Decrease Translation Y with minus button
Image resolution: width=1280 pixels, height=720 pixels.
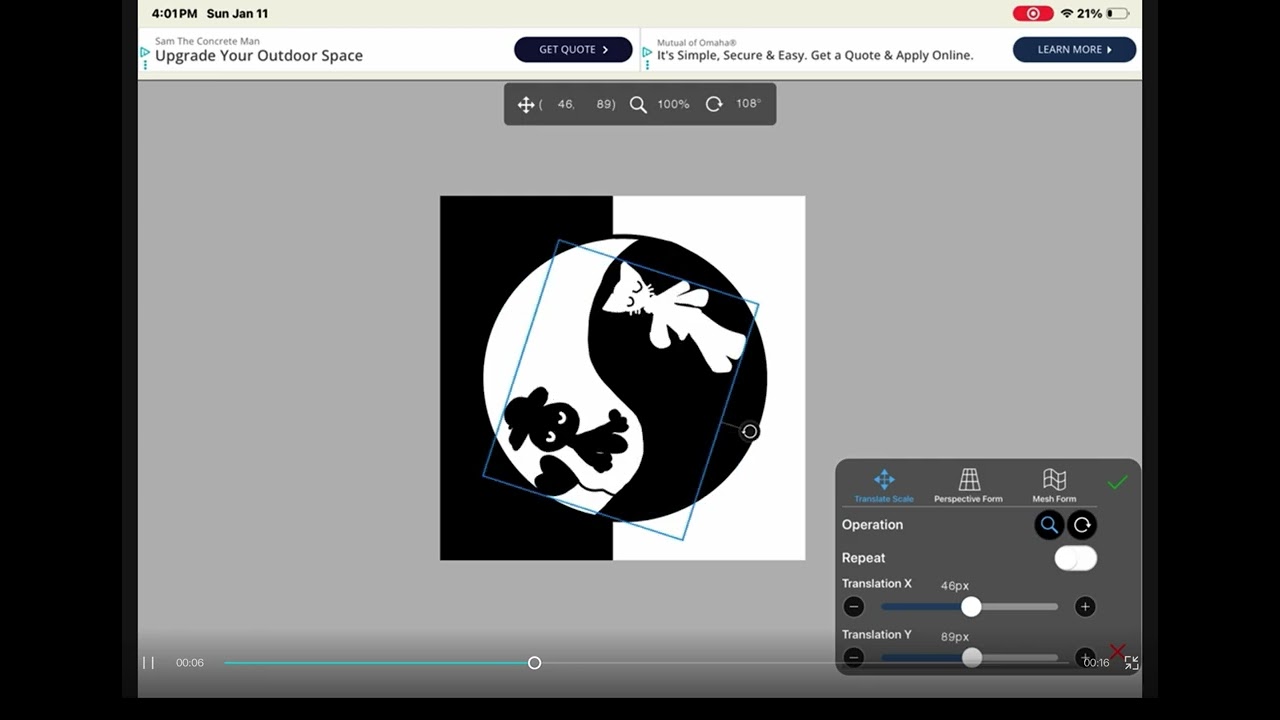853,658
